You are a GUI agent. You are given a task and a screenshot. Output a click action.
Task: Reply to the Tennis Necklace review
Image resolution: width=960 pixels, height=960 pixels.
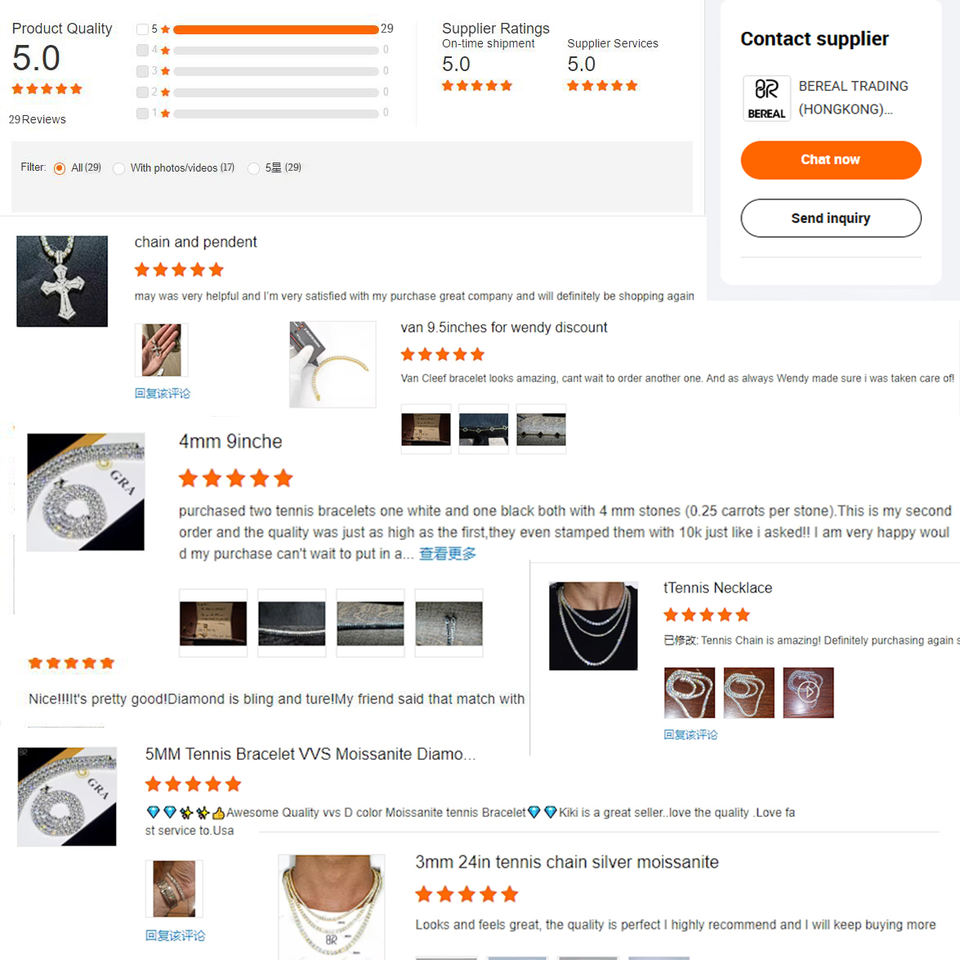click(690, 734)
